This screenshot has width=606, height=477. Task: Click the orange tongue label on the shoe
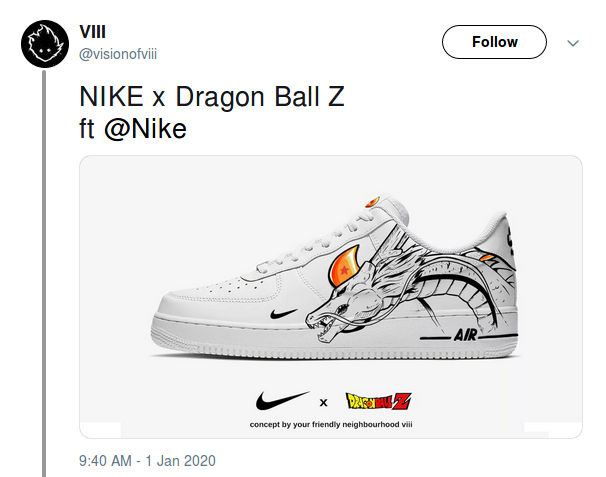372,200
